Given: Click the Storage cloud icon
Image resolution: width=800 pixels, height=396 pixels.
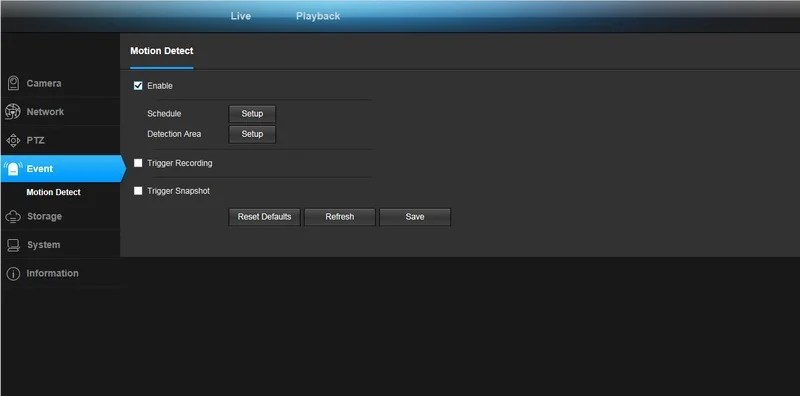Looking at the screenshot, I should [13, 216].
